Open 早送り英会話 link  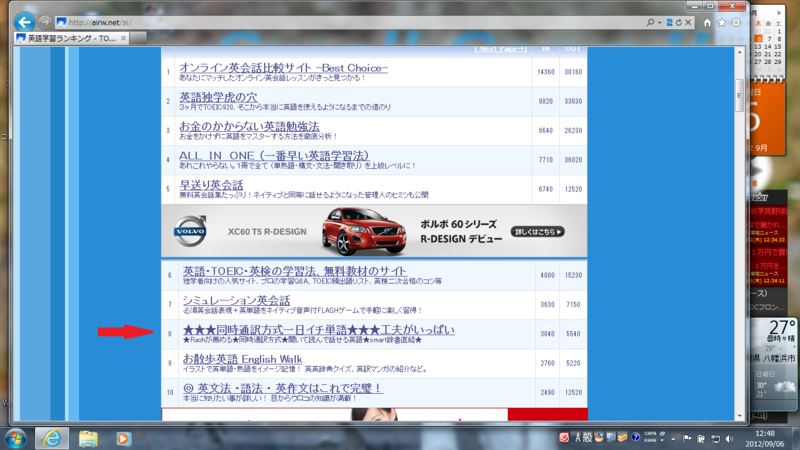click(x=211, y=185)
